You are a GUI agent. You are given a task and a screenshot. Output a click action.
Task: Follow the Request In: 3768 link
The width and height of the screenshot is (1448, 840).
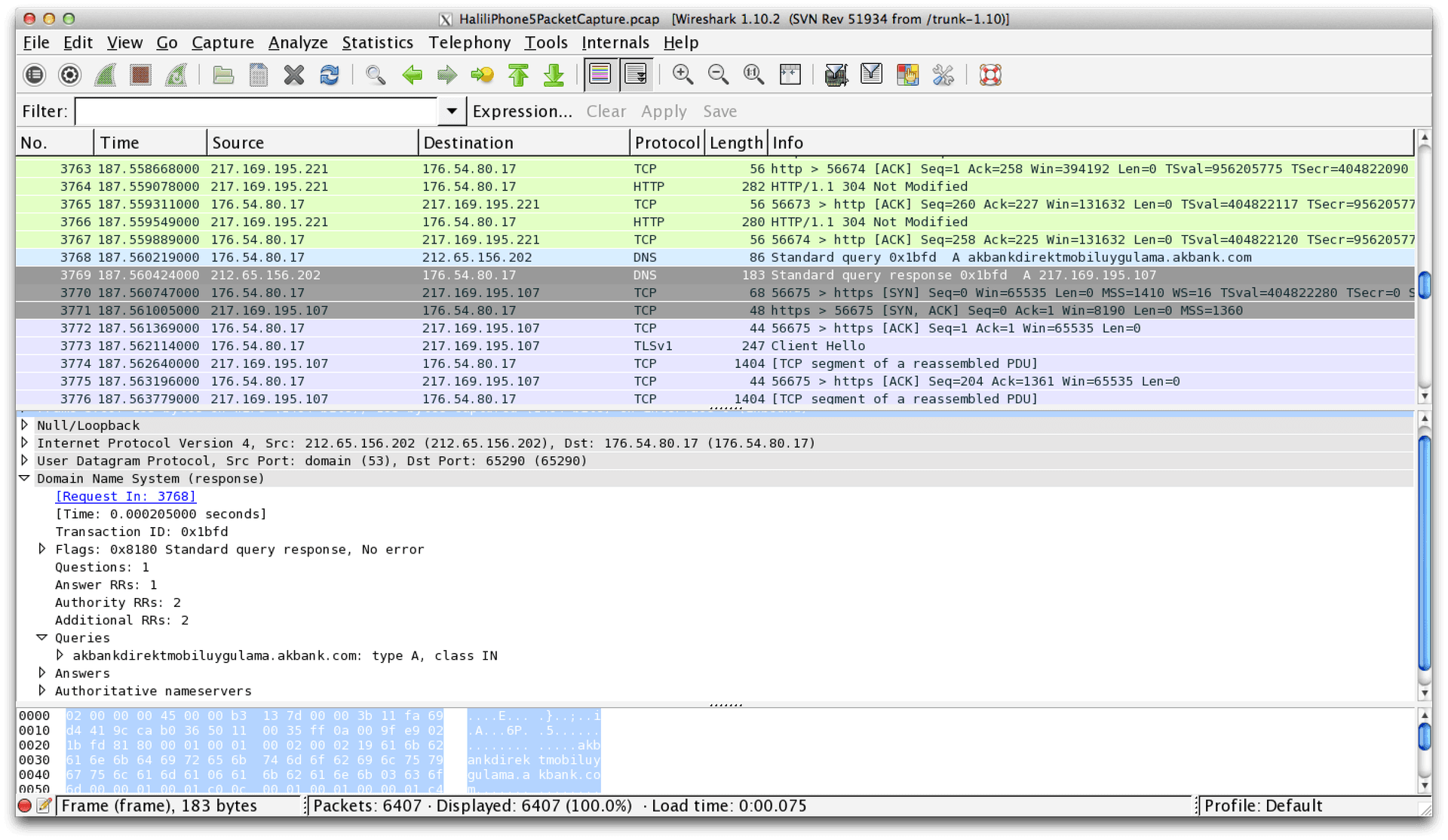pos(125,496)
